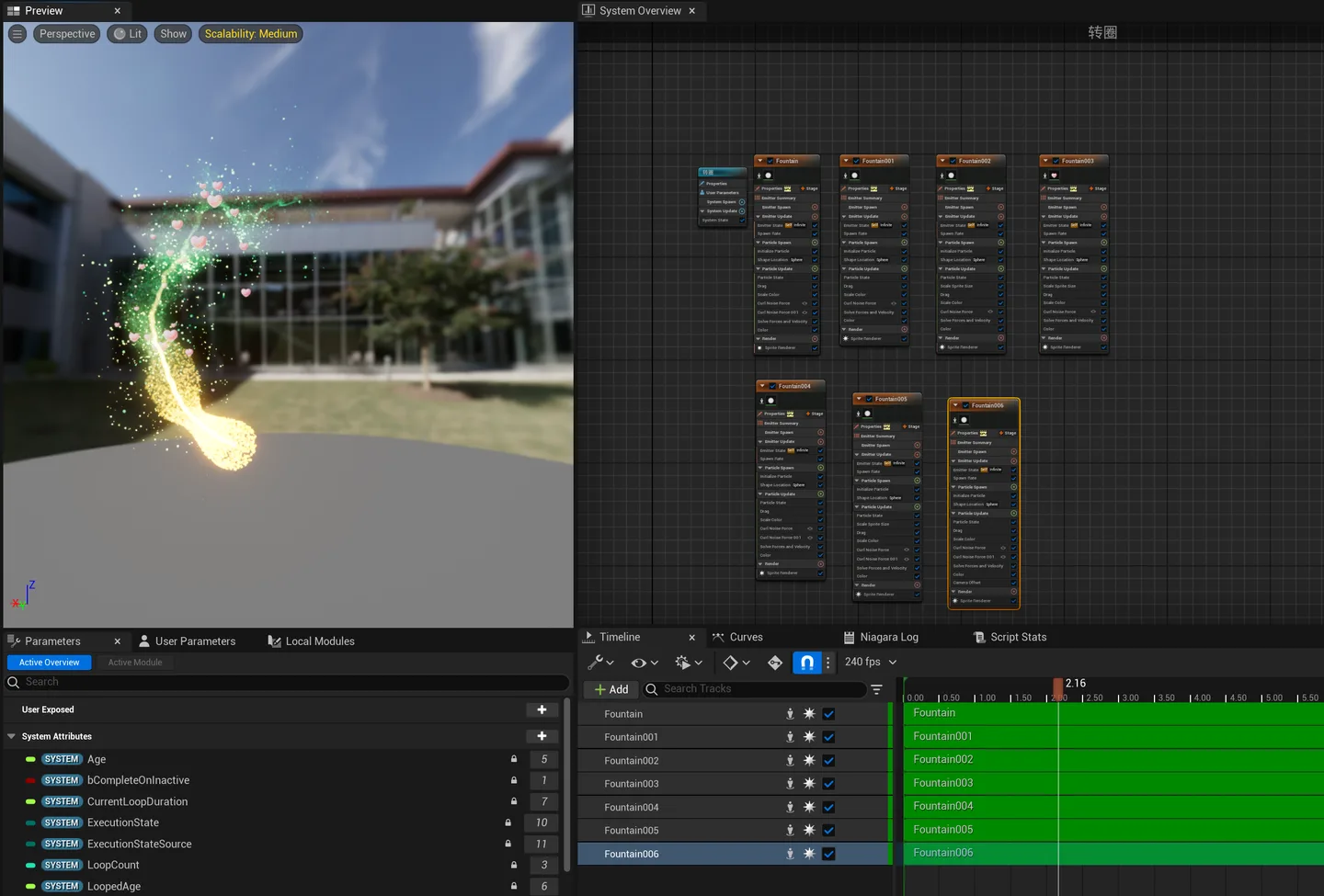Disable the Fountain001 track checkbox
1324x896 pixels.
point(828,737)
